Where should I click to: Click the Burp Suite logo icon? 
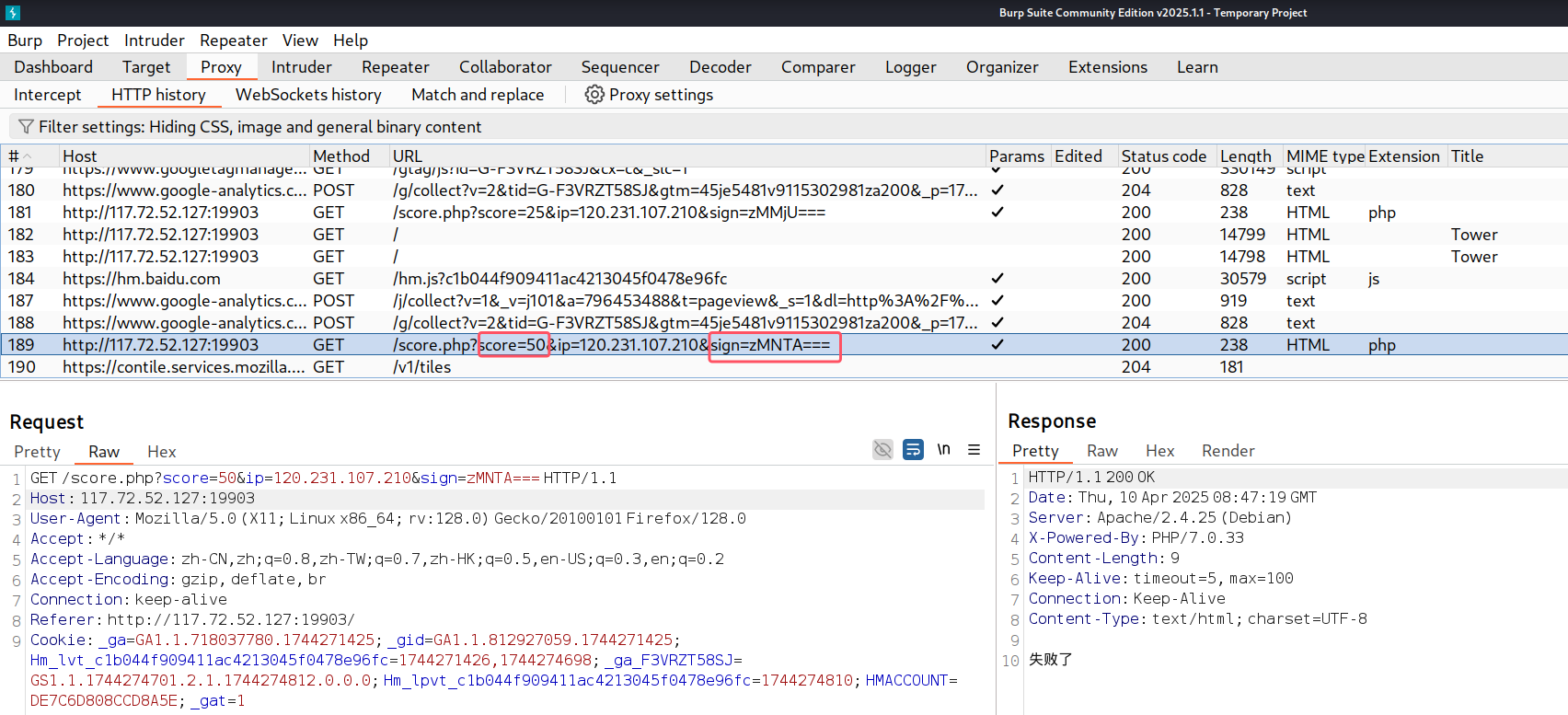(x=12, y=13)
